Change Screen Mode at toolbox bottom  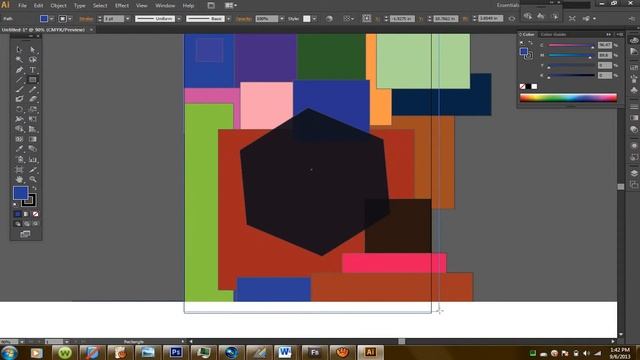[x=25, y=234]
